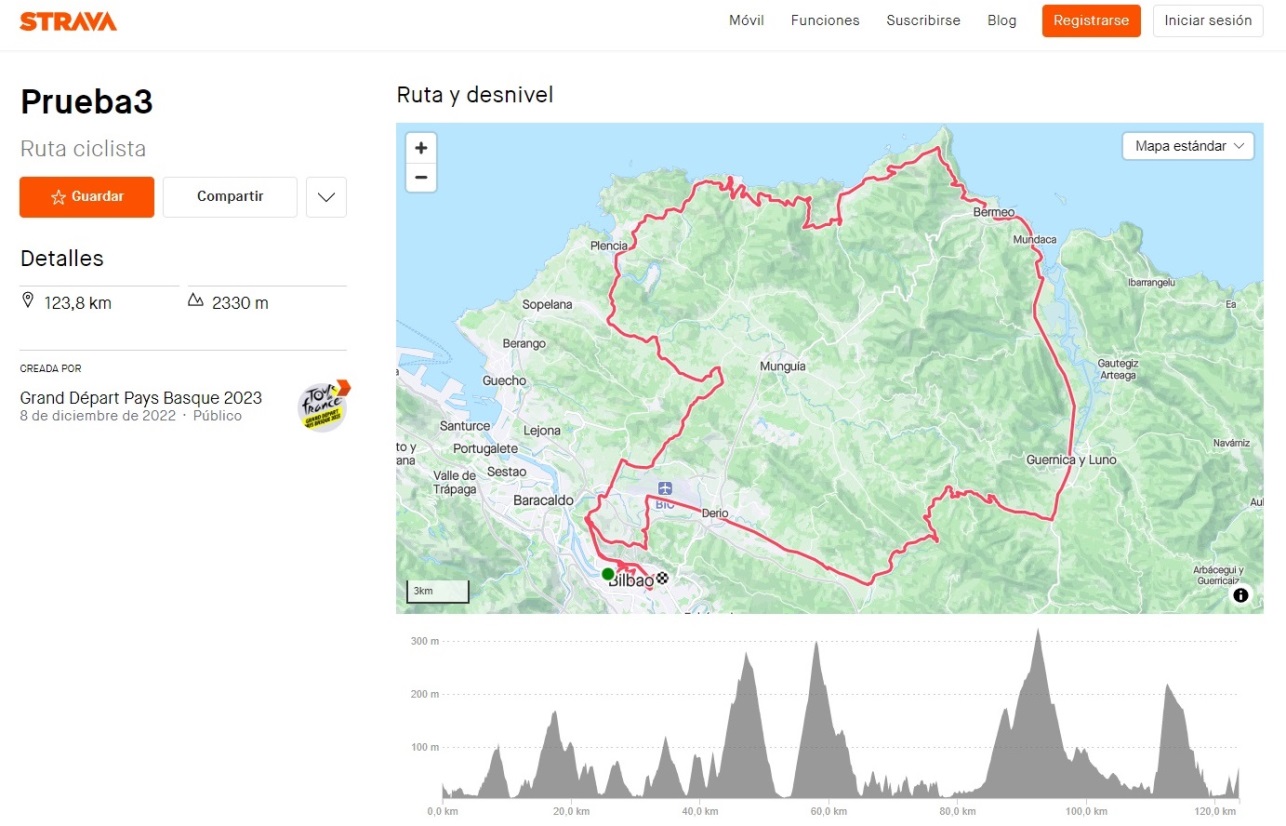Click the green route start marker
This screenshot has width=1286, height=826.
(x=608, y=574)
